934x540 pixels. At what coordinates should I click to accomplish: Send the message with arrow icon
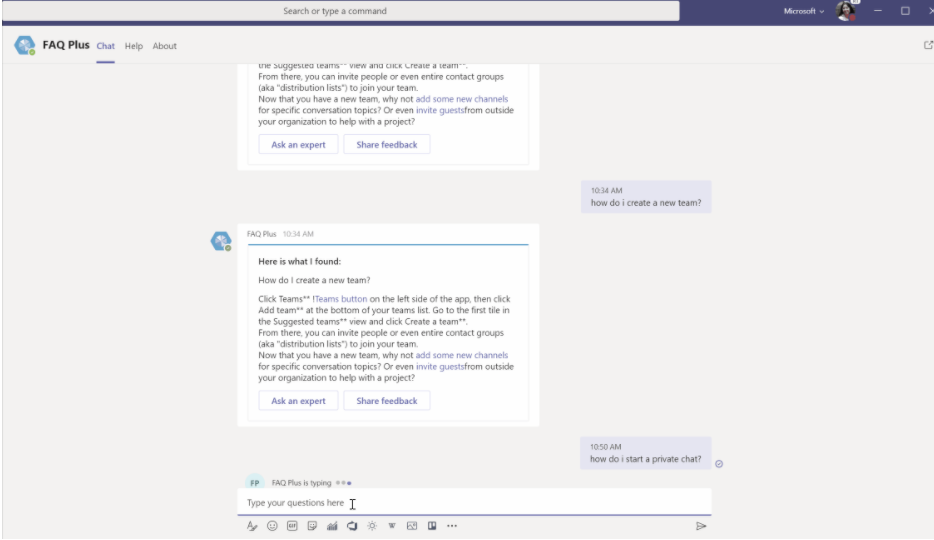(x=701, y=526)
